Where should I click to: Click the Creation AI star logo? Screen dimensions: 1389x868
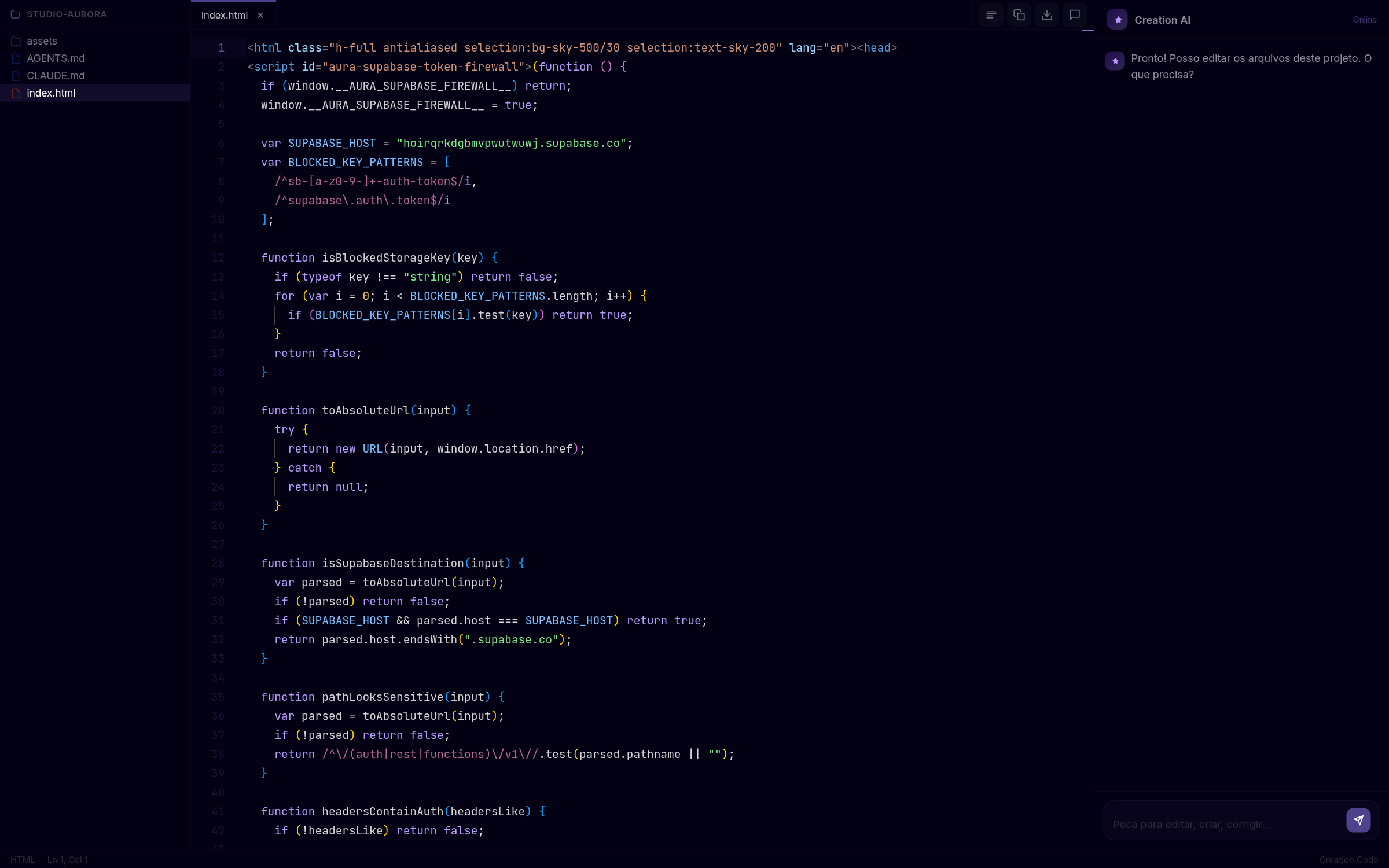[1117, 20]
